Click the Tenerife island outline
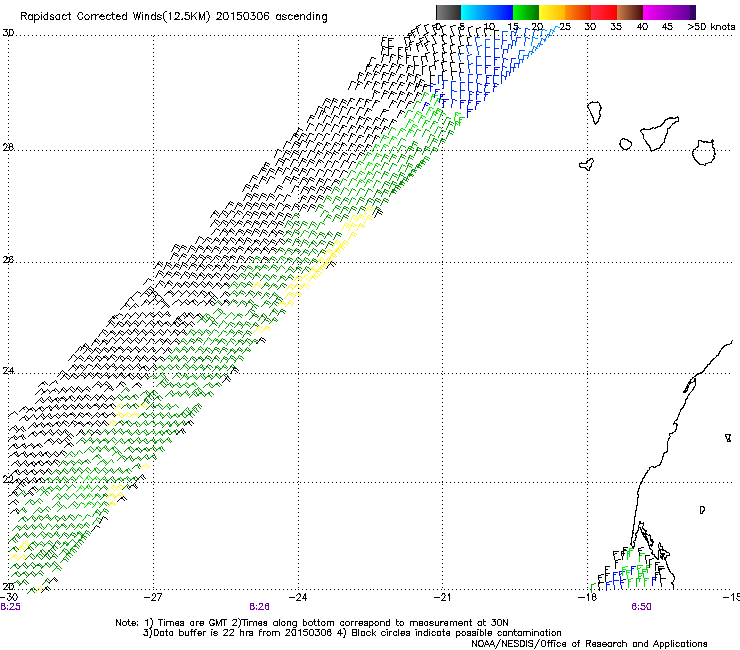The height and width of the screenshot is (650, 740). pos(659,133)
